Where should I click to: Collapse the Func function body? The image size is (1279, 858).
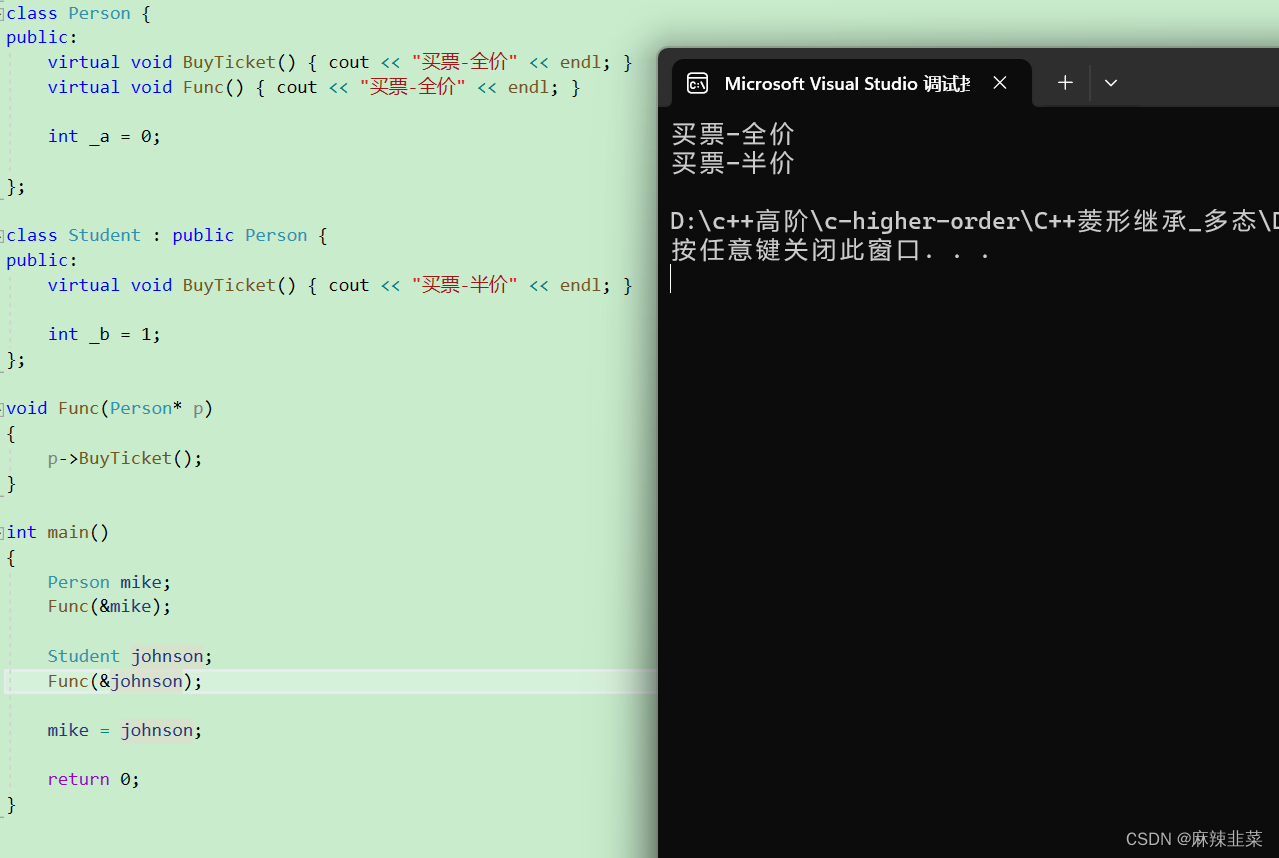pos(4,408)
